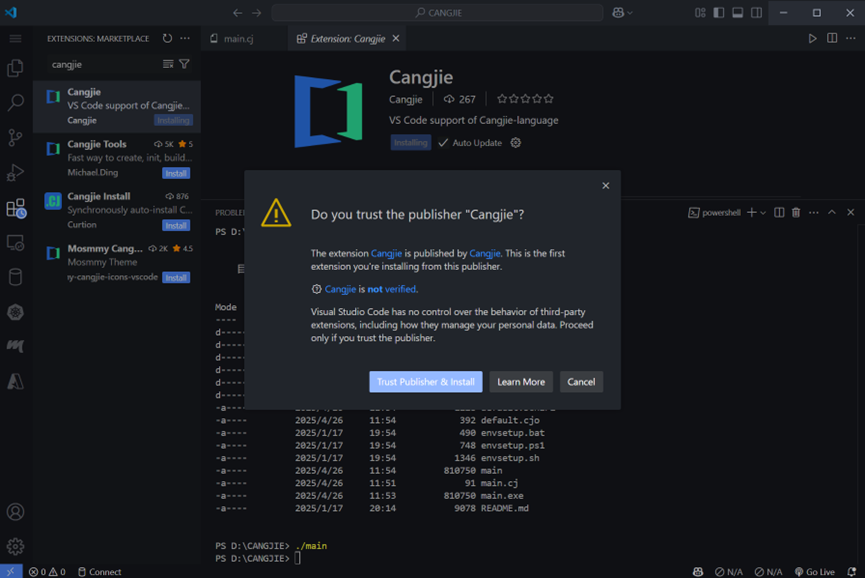Toggle primary side bar visibility
The image size is (865, 578).
pos(719,13)
